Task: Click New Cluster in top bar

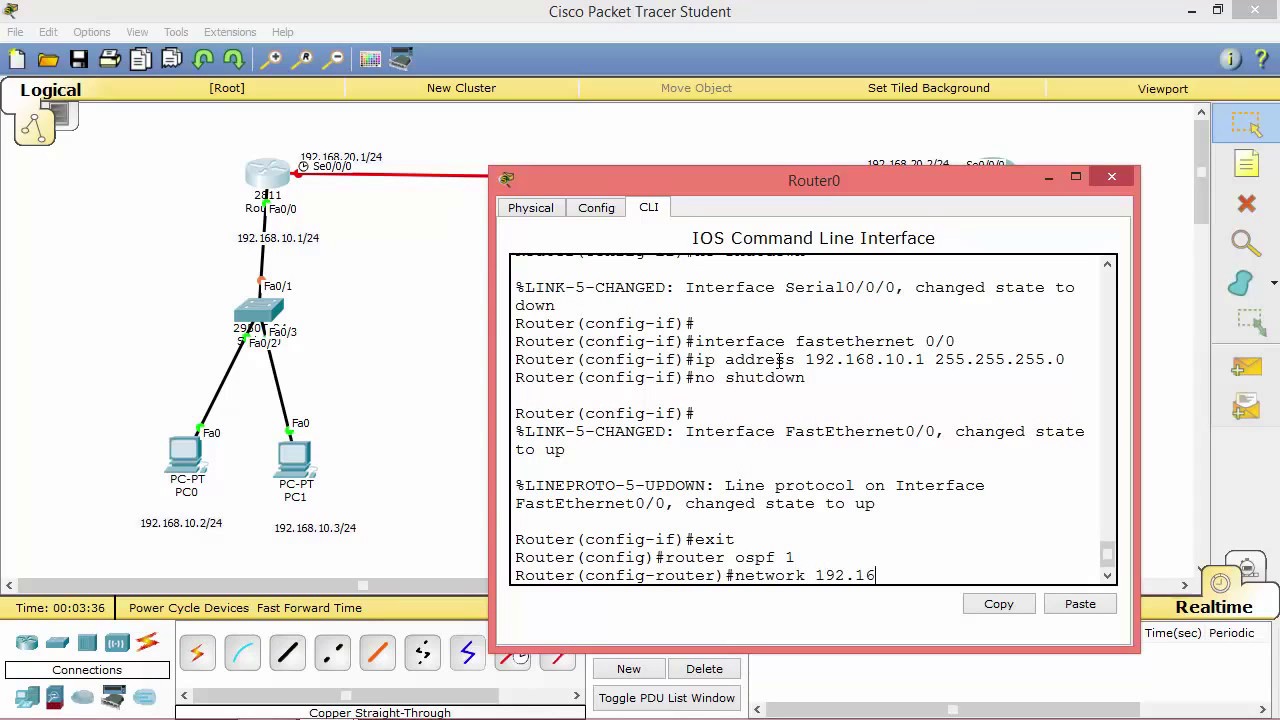Action: (461, 88)
